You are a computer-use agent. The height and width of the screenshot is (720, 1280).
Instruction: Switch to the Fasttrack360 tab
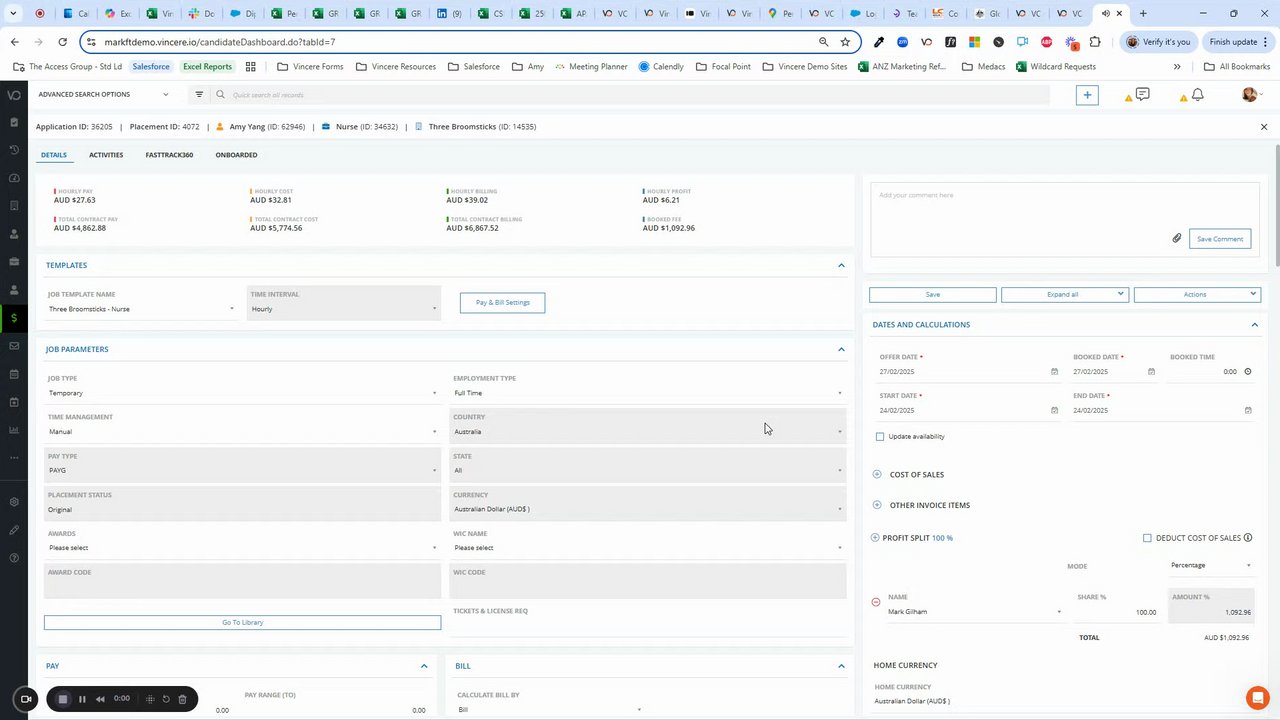(169, 155)
